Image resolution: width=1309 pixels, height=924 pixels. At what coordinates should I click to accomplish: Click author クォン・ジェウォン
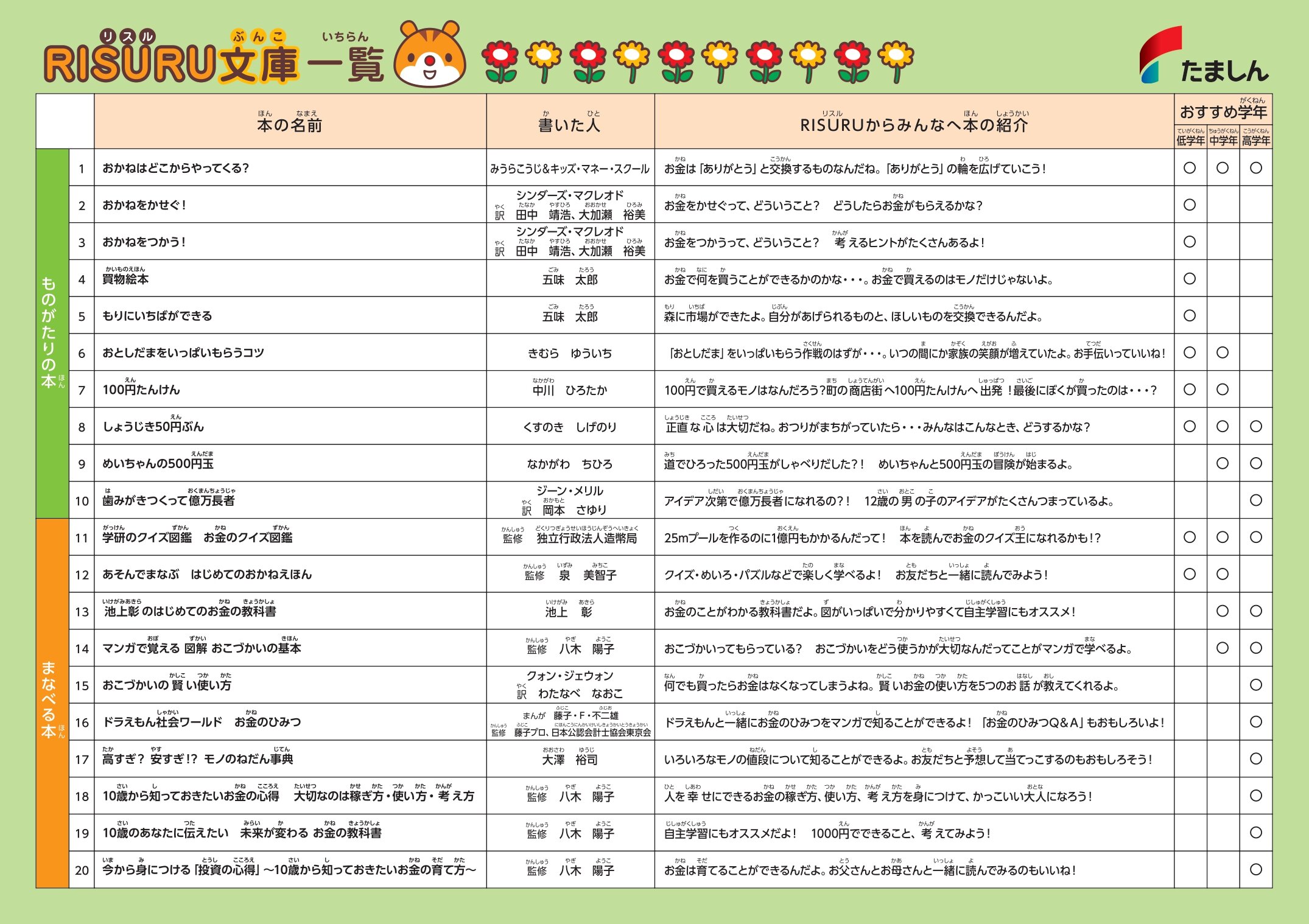(x=570, y=676)
